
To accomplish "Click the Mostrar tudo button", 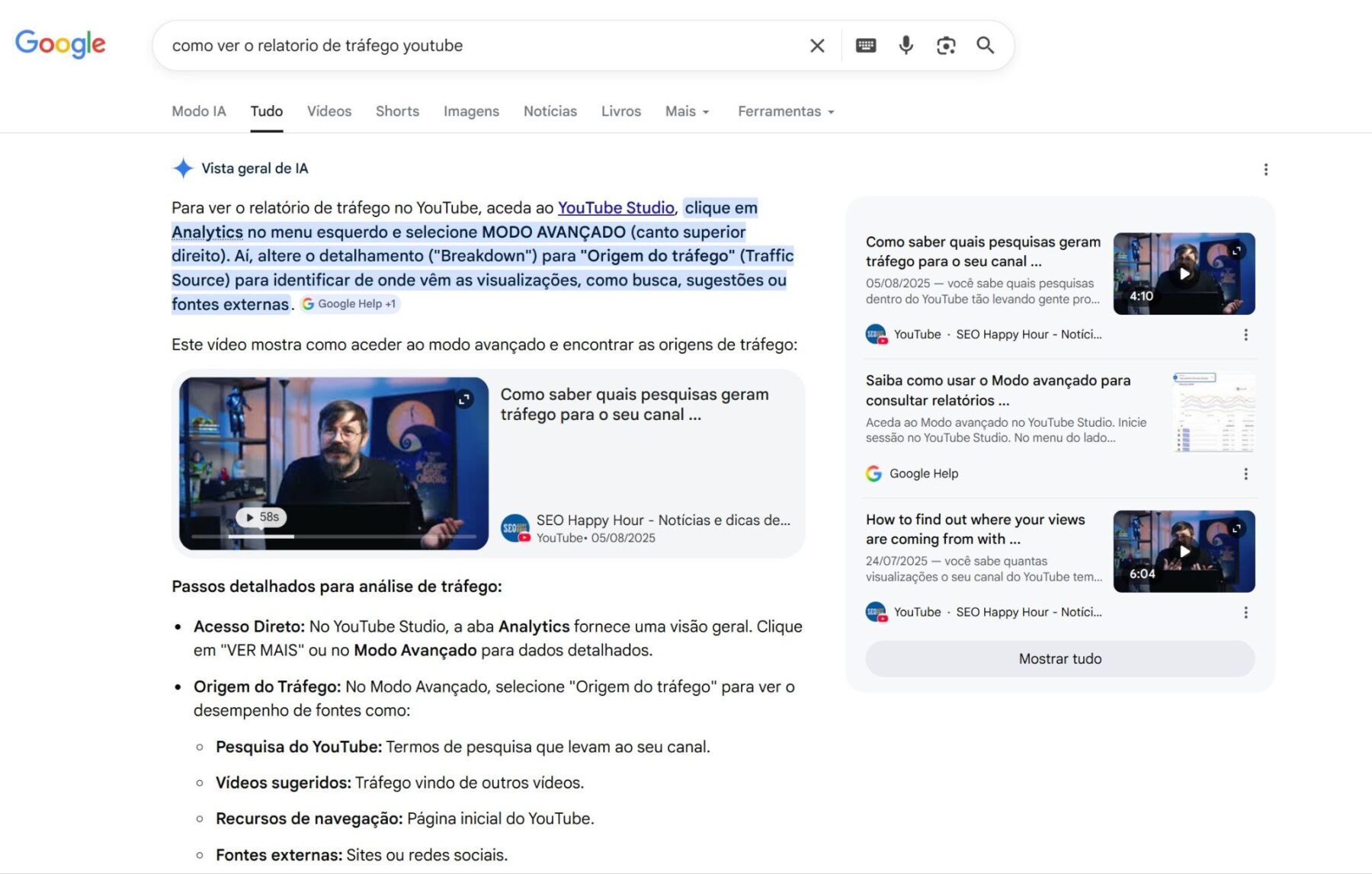I will pos(1060,659).
